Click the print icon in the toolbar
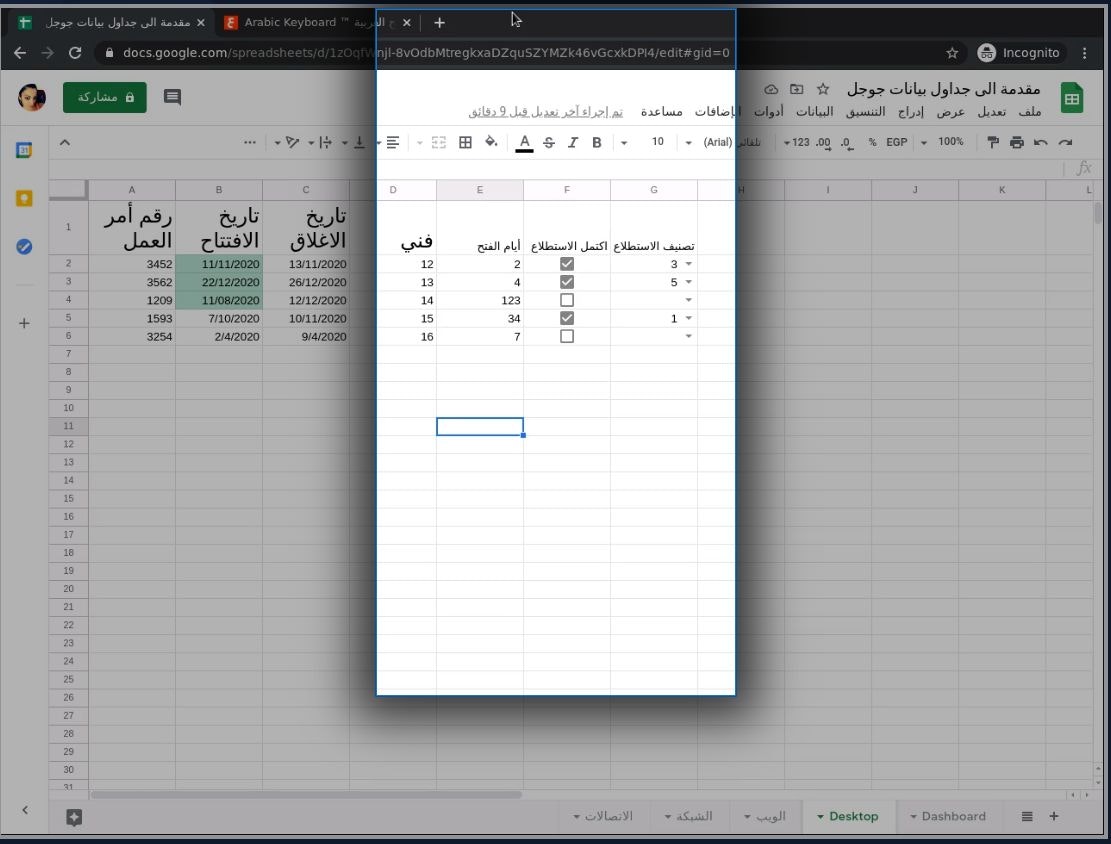 coord(1017,142)
